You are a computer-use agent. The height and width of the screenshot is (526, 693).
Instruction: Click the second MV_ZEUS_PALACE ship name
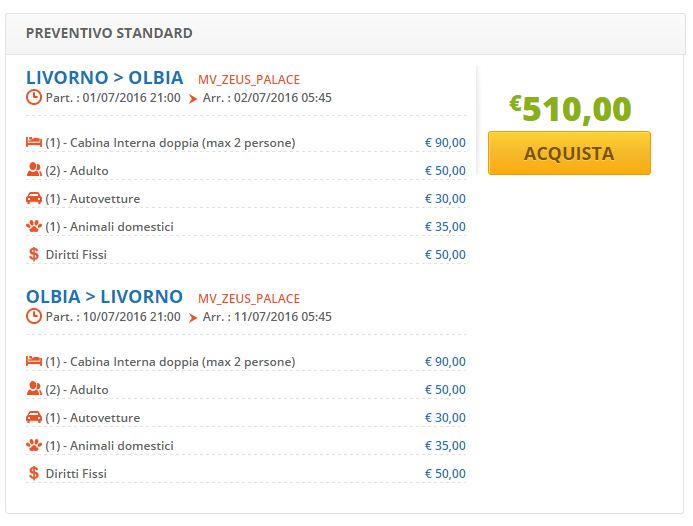tap(249, 299)
